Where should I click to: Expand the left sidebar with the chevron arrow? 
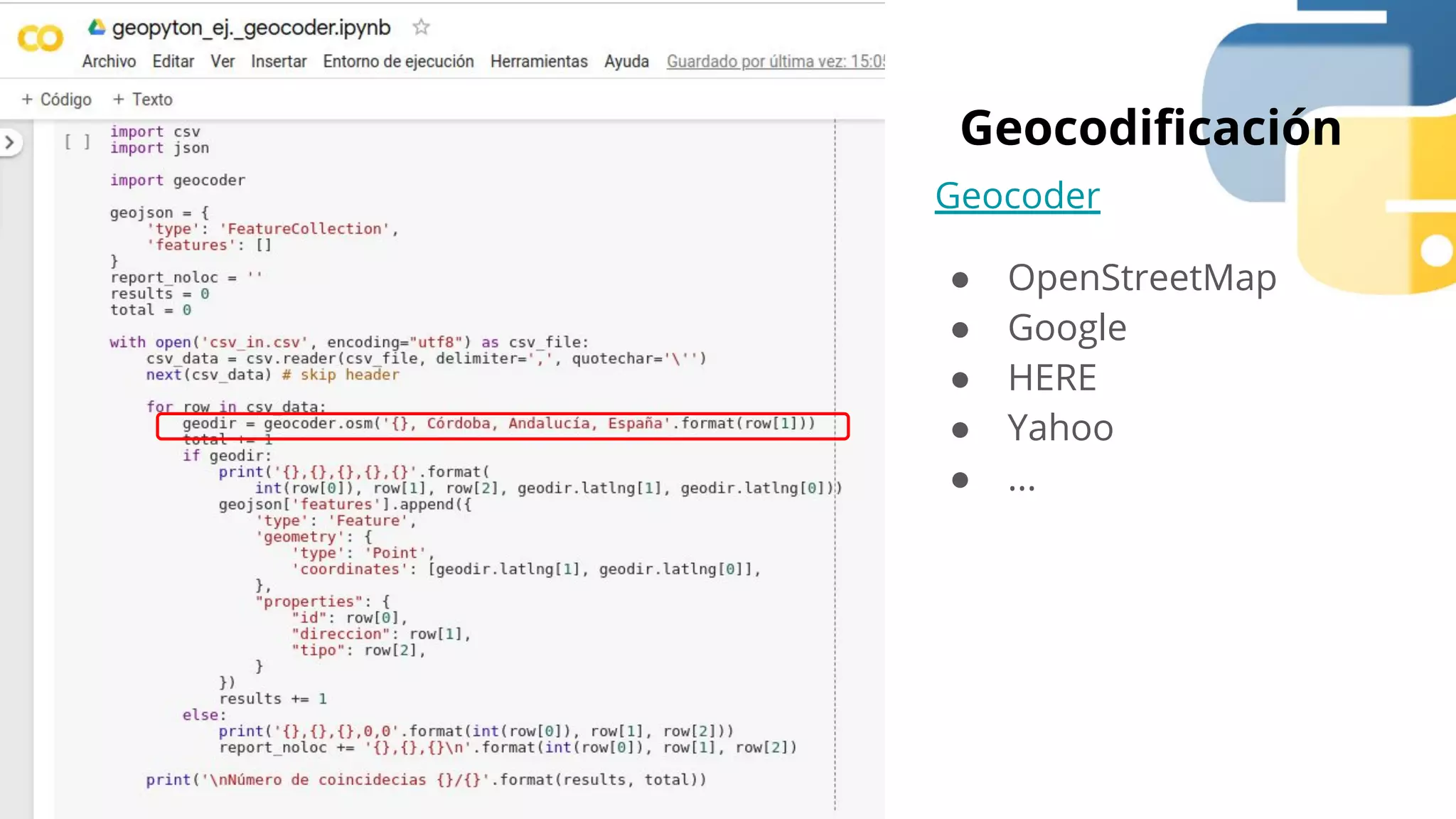click(9, 142)
